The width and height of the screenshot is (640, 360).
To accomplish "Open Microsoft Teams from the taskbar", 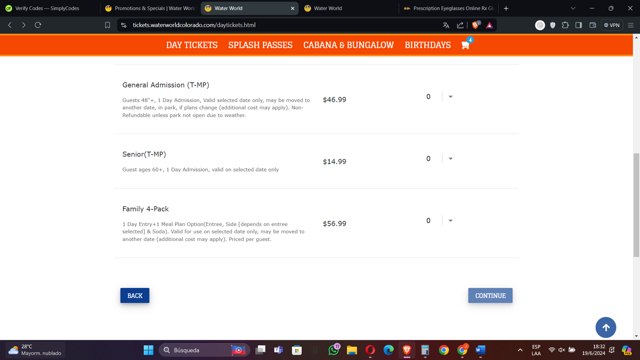I will coord(278,350).
